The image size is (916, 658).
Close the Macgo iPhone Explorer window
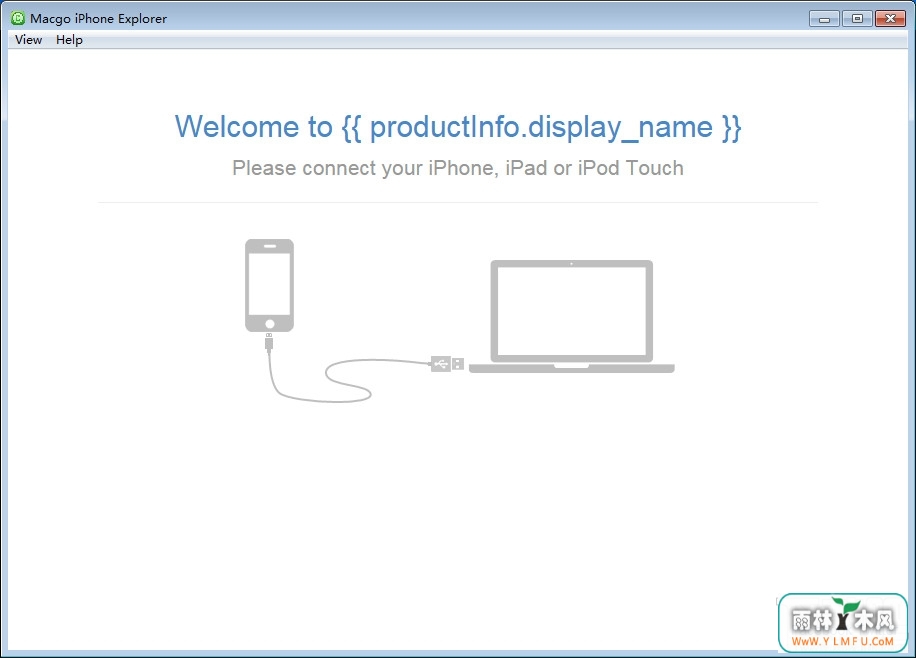pos(890,19)
